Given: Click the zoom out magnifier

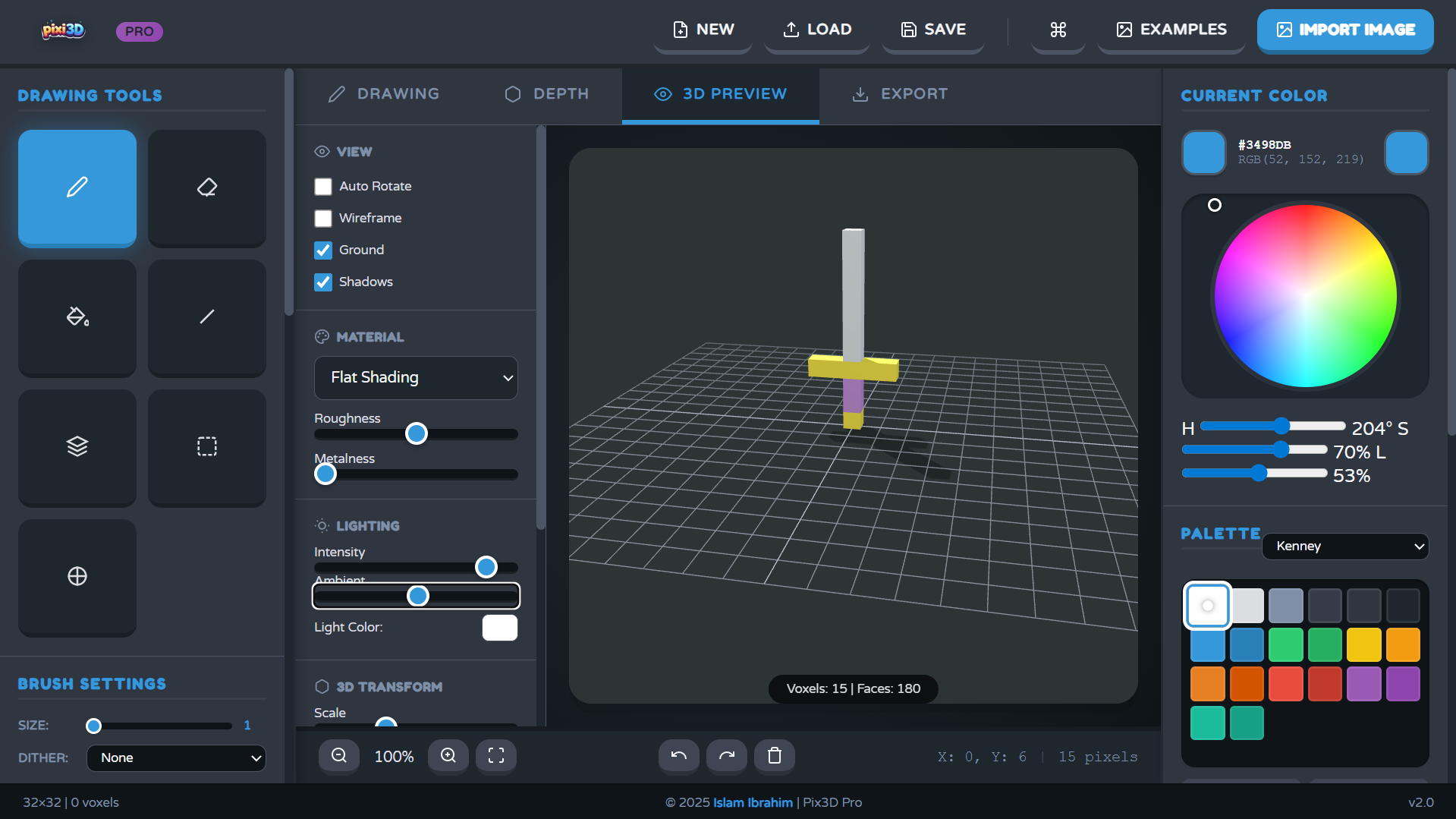Looking at the screenshot, I should point(339,756).
